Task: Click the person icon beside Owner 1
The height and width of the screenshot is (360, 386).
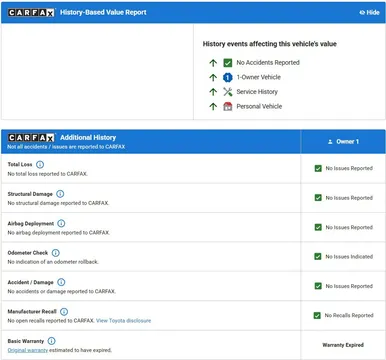Action: pos(330,142)
